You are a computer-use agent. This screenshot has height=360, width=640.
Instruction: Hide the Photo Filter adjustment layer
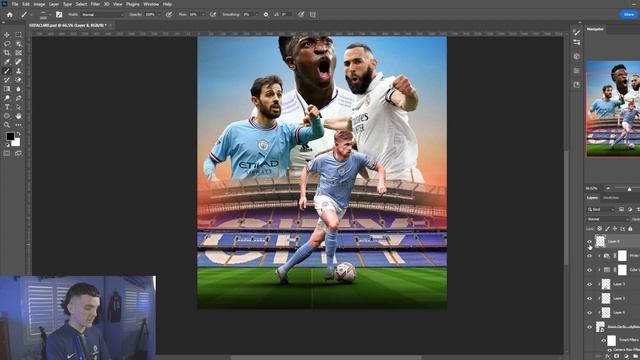(x=589, y=256)
